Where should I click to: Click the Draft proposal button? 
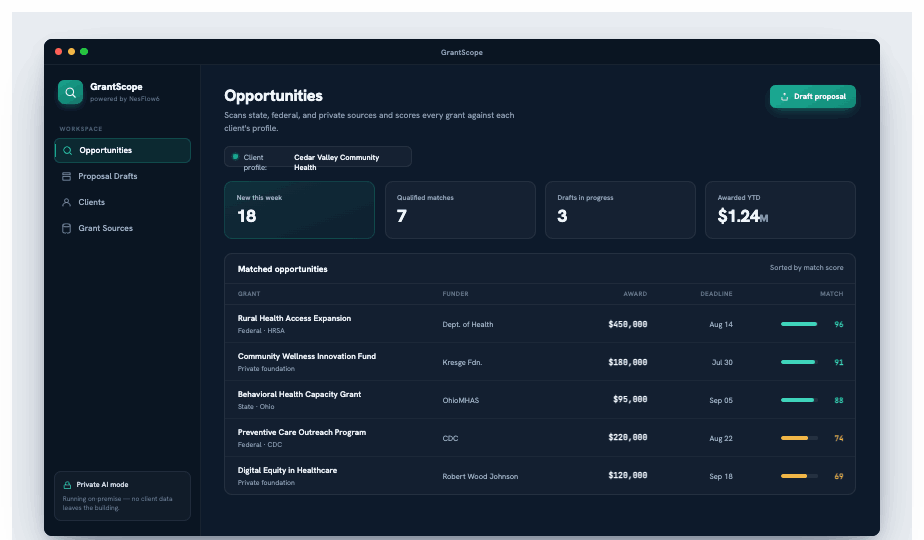(813, 97)
